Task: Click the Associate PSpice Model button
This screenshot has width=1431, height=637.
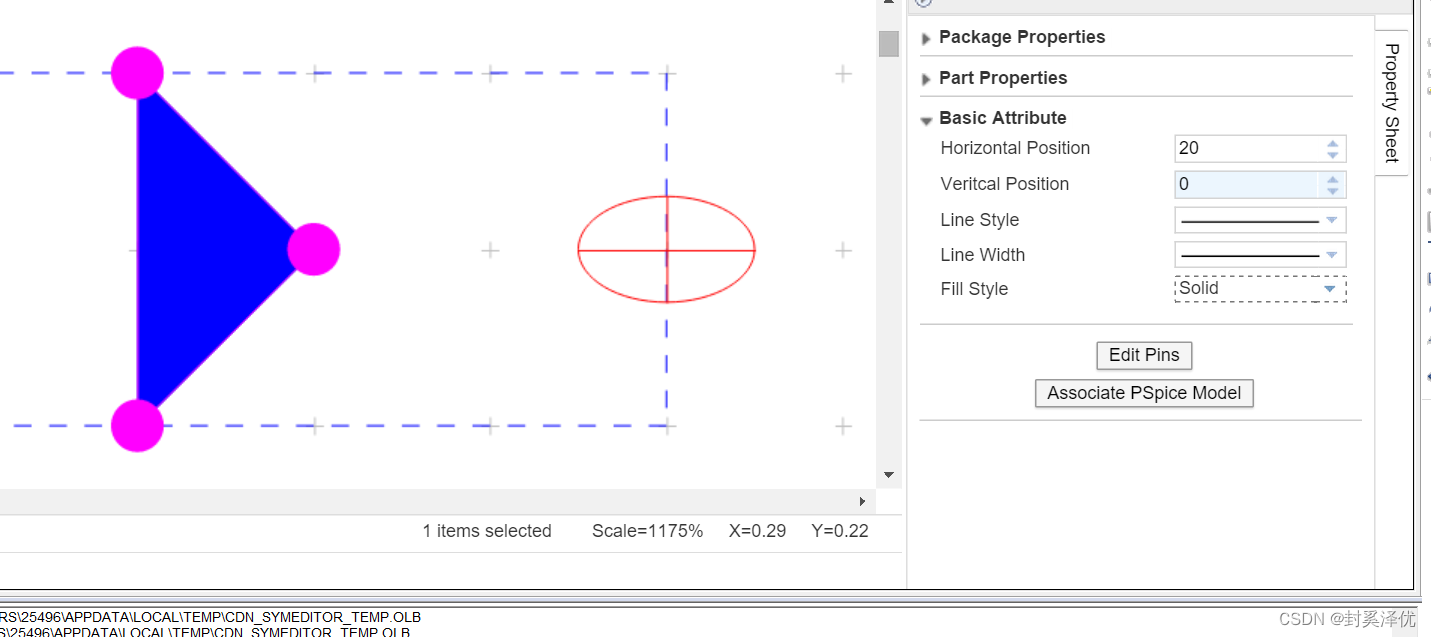Action: tap(1144, 393)
